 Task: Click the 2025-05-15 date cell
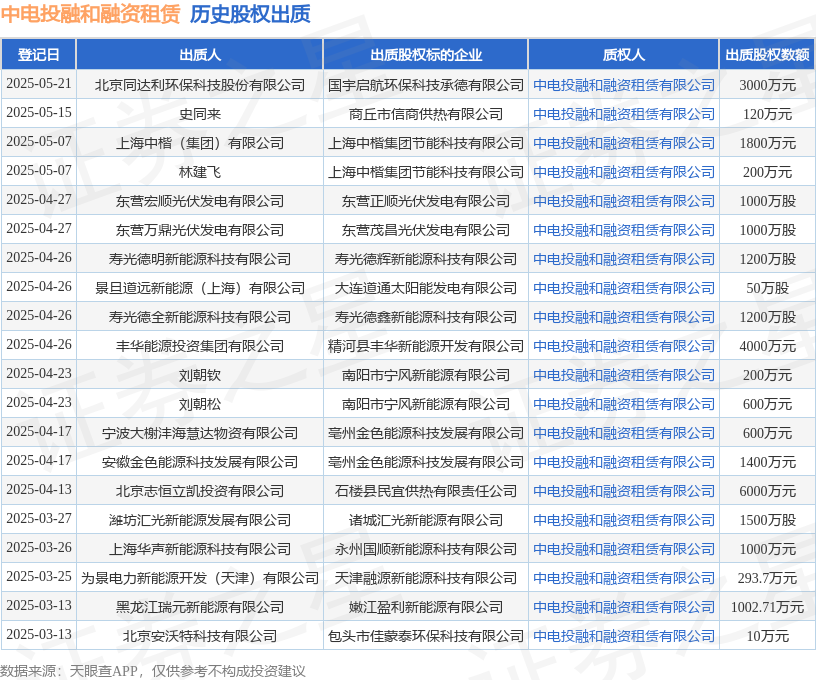[39, 112]
